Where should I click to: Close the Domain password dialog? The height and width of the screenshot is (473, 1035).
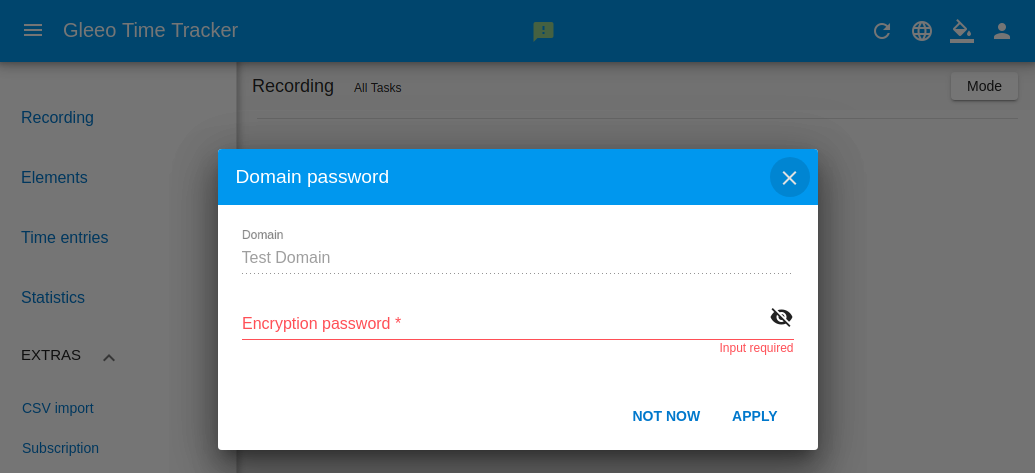click(x=789, y=177)
